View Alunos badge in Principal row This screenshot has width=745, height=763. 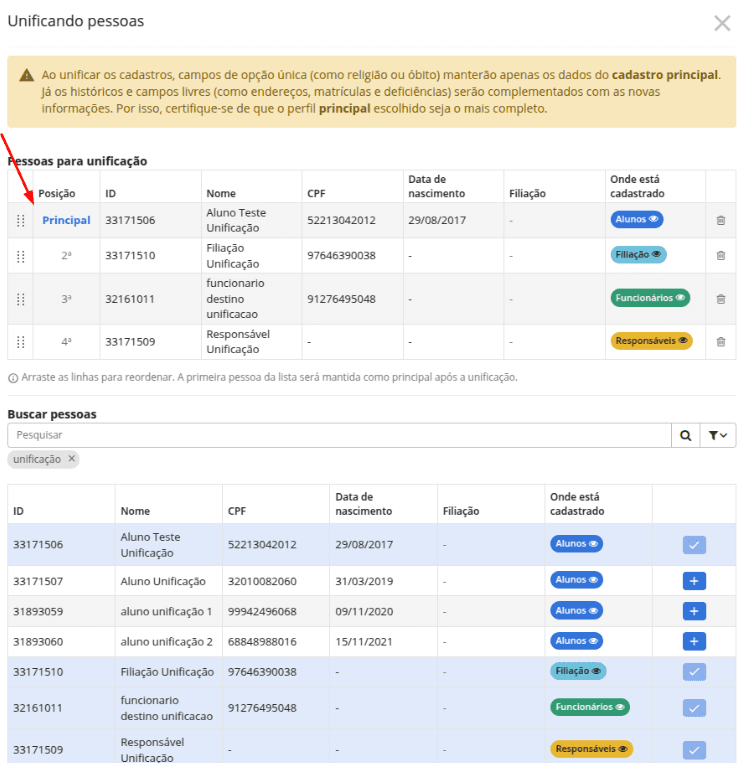click(636, 219)
